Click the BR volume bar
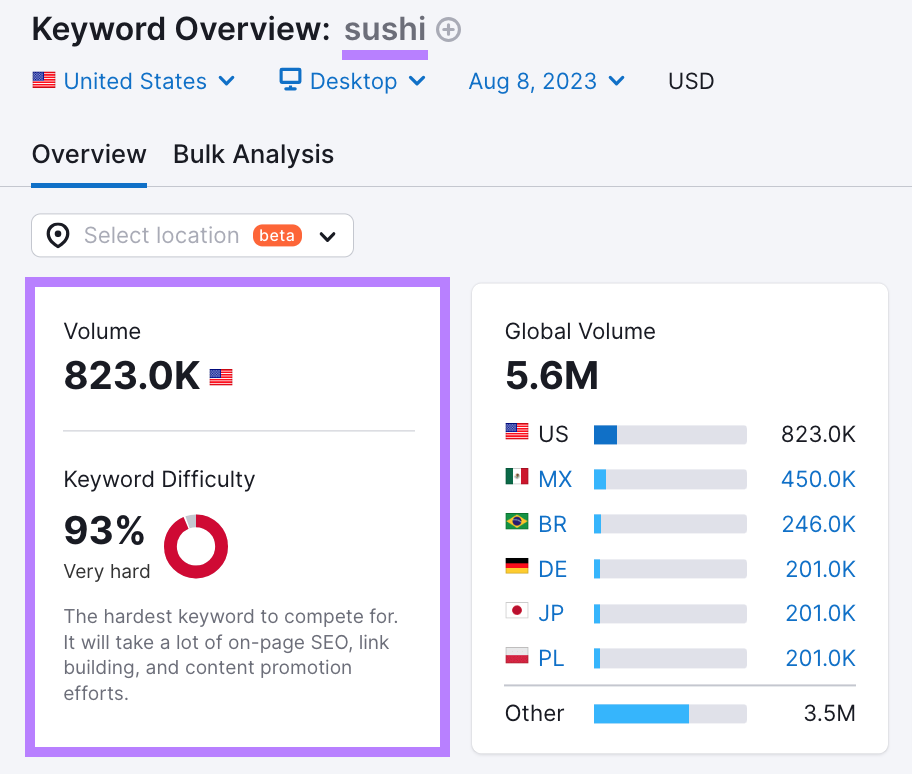Image resolution: width=912 pixels, height=774 pixels. point(670,525)
